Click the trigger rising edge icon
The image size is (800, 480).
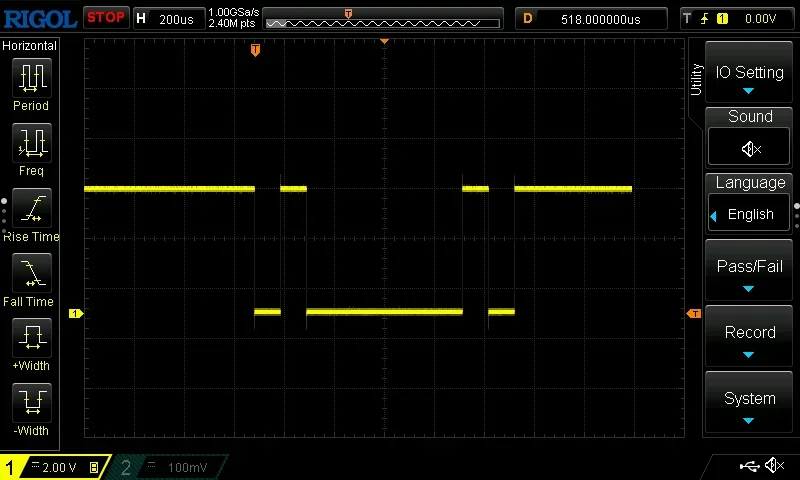pyautogui.click(x=705, y=19)
